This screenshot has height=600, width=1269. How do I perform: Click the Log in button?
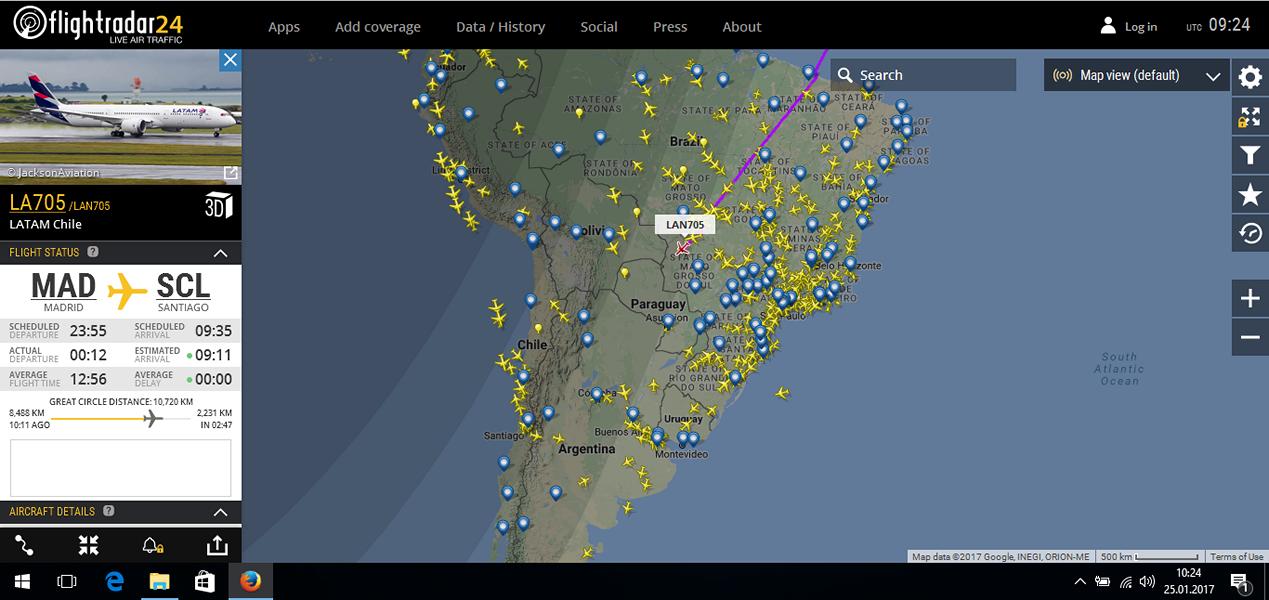[x=1129, y=26]
